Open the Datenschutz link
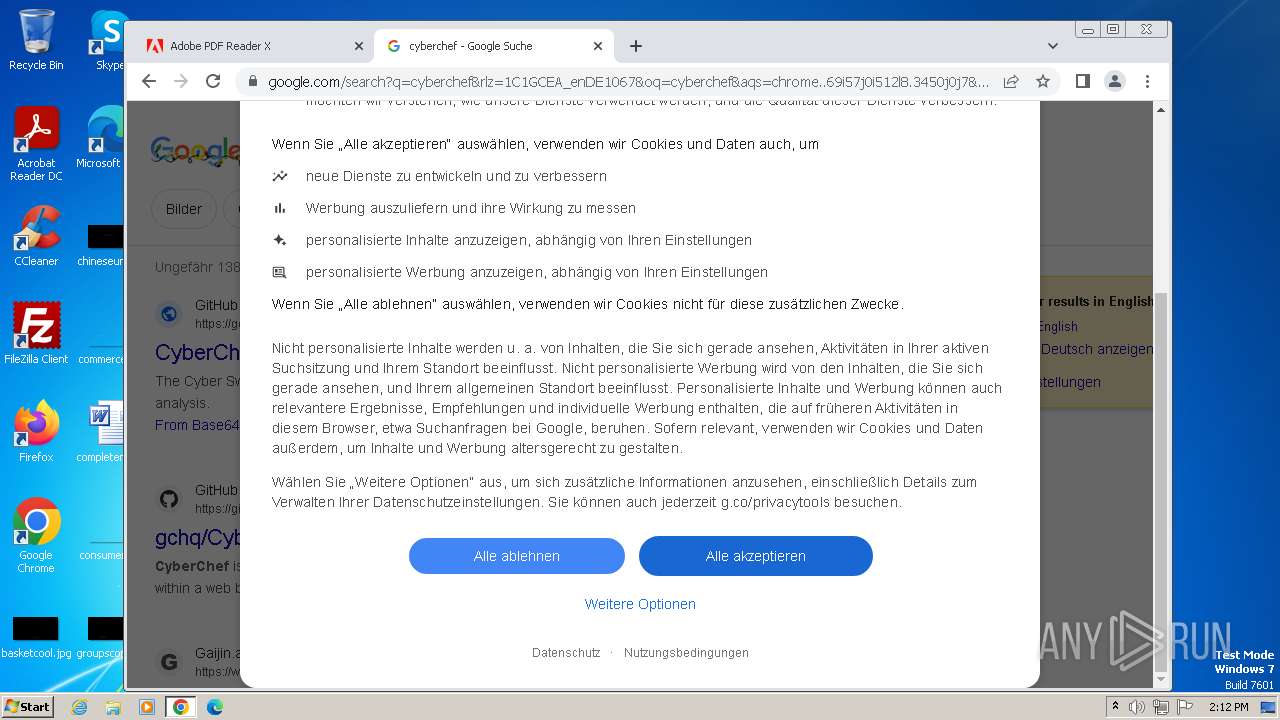 pos(566,653)
